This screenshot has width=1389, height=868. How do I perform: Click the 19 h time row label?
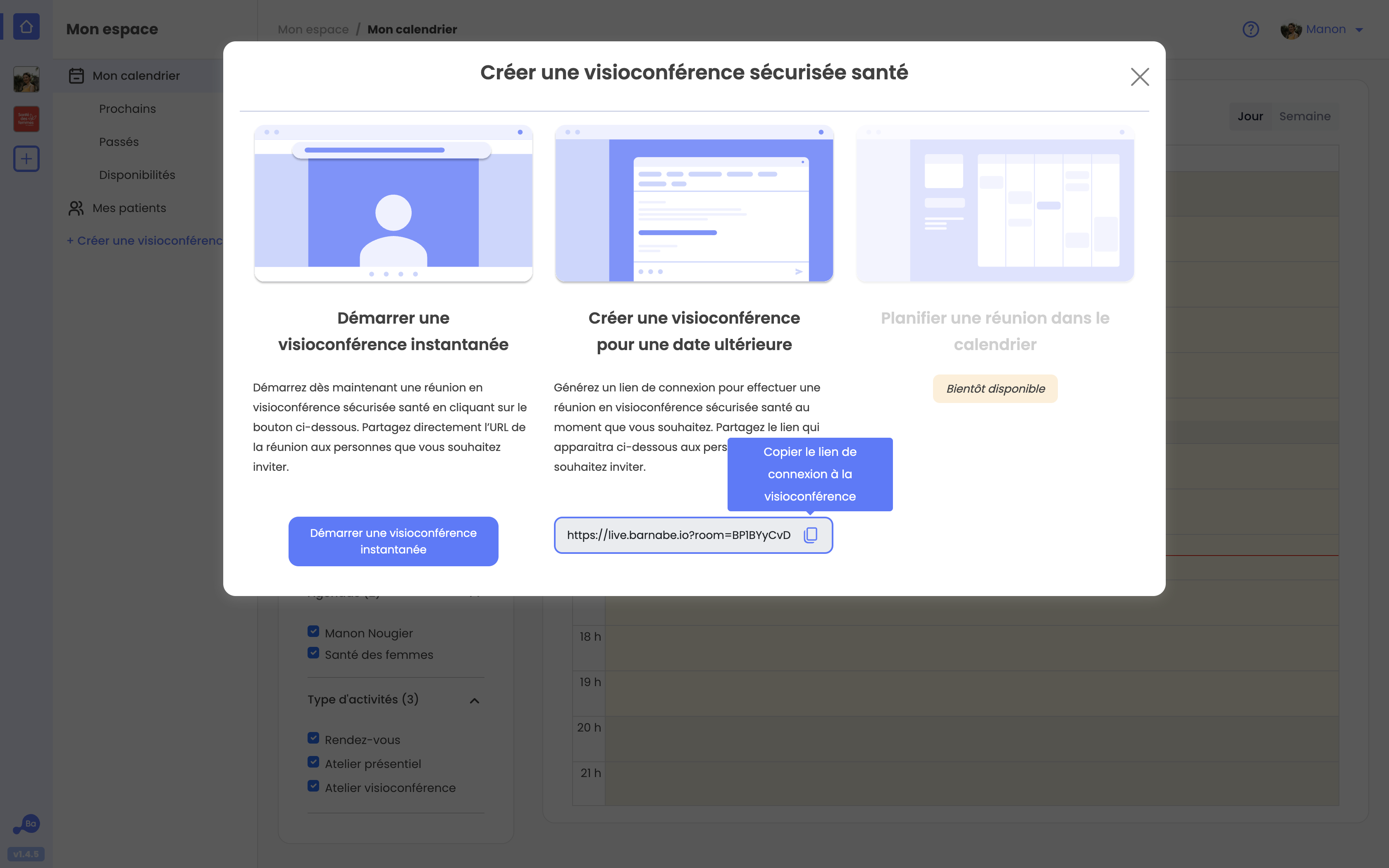pyautogui.click(x=590, y=682)
